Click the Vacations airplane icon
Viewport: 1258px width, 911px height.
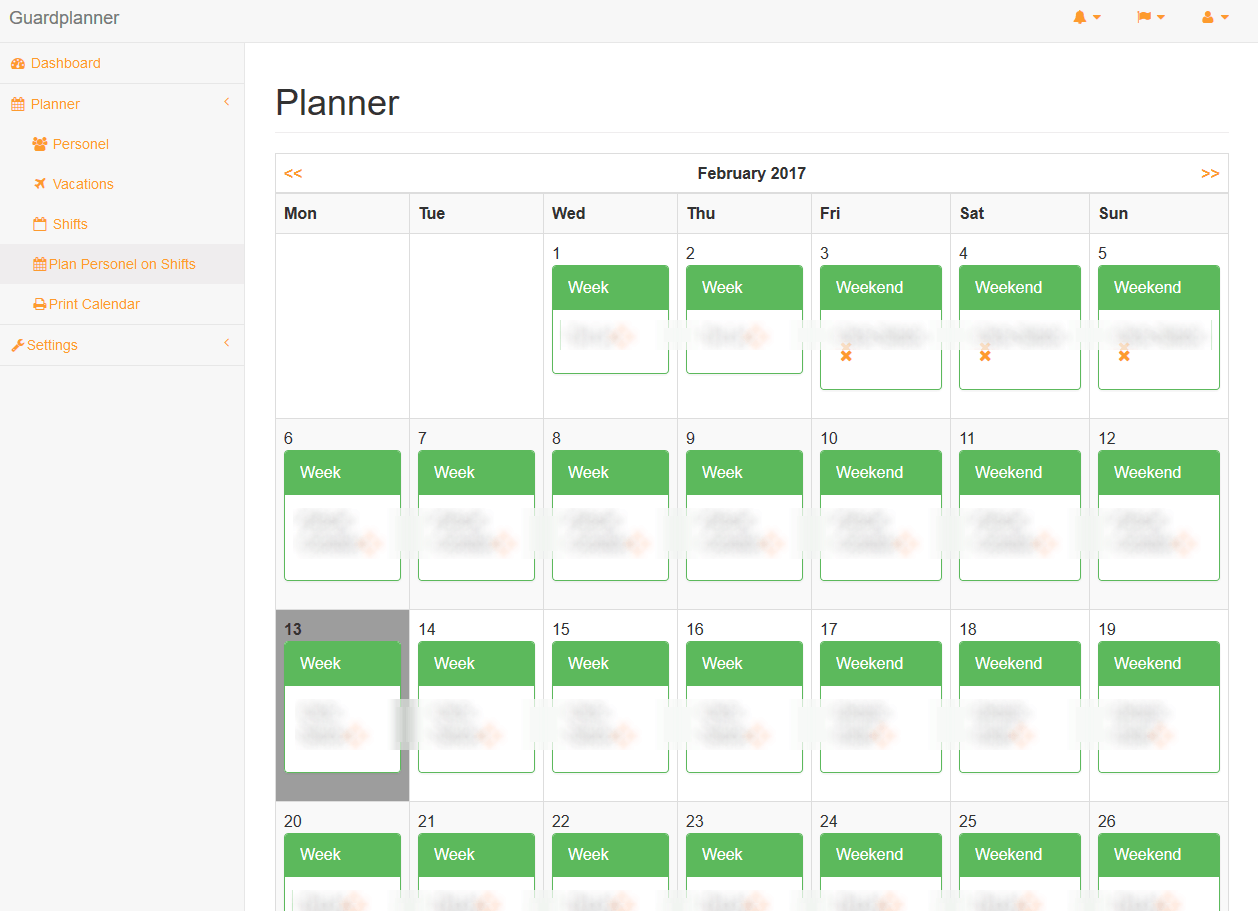coord(40,184)
